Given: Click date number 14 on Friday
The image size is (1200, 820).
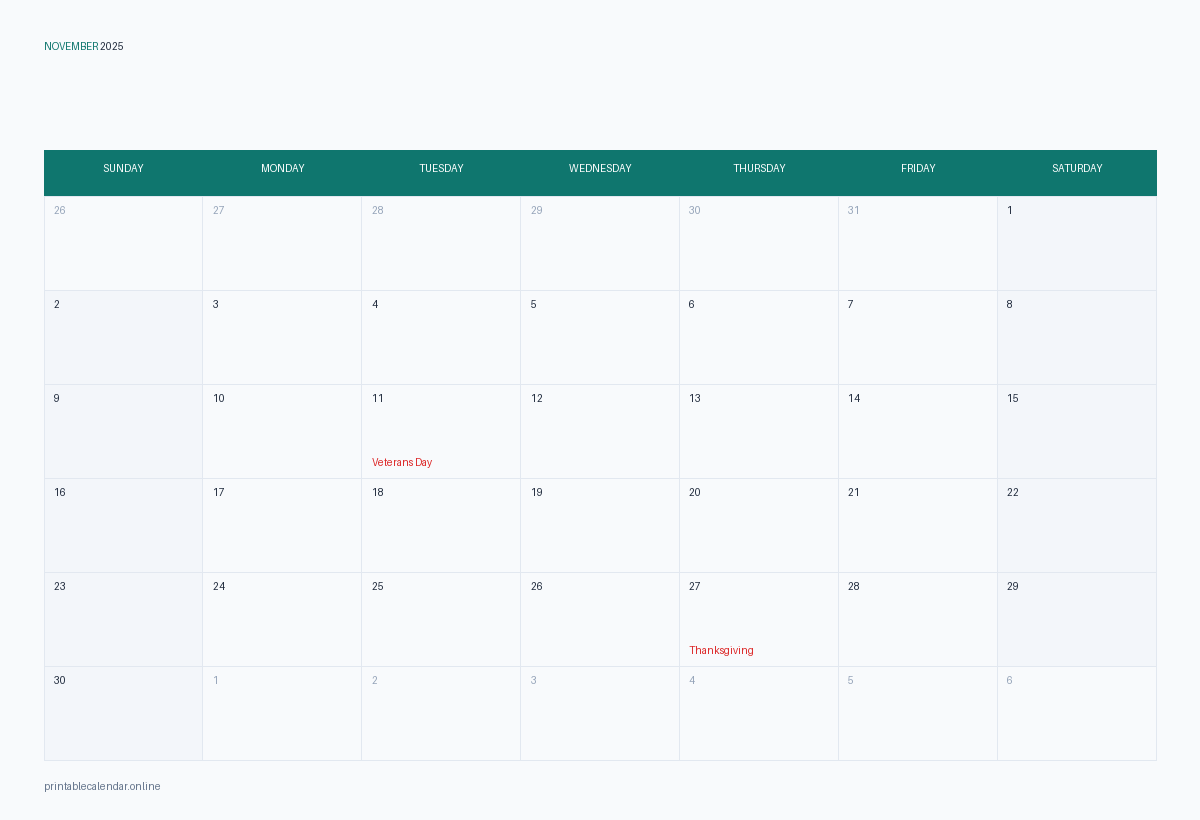Looking at the screenshot, I should tap(854, 399).
